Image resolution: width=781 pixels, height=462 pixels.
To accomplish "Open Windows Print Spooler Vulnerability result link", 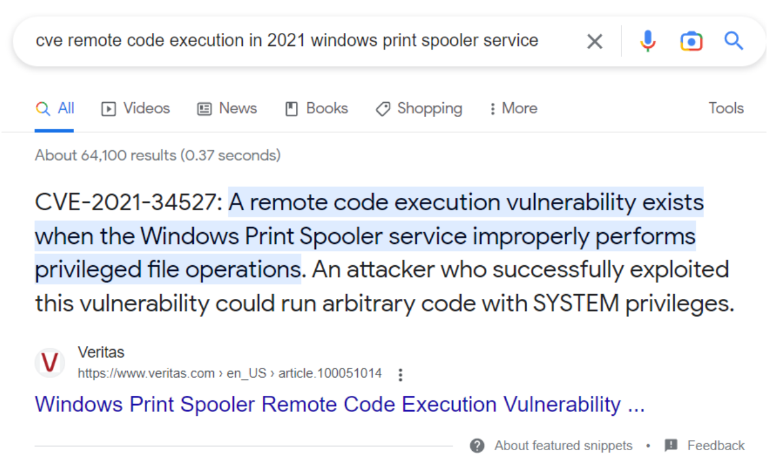I will click(x=339, y=405).
